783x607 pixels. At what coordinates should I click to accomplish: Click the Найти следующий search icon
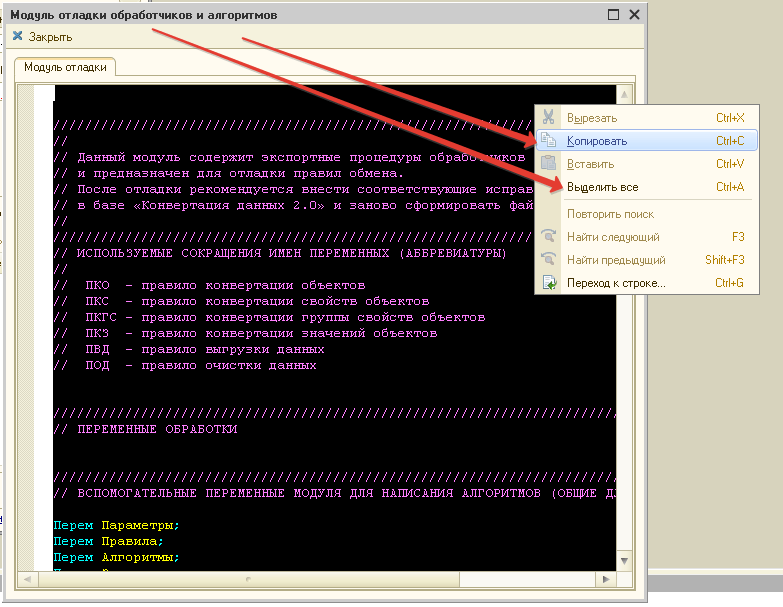coord(548,237)
